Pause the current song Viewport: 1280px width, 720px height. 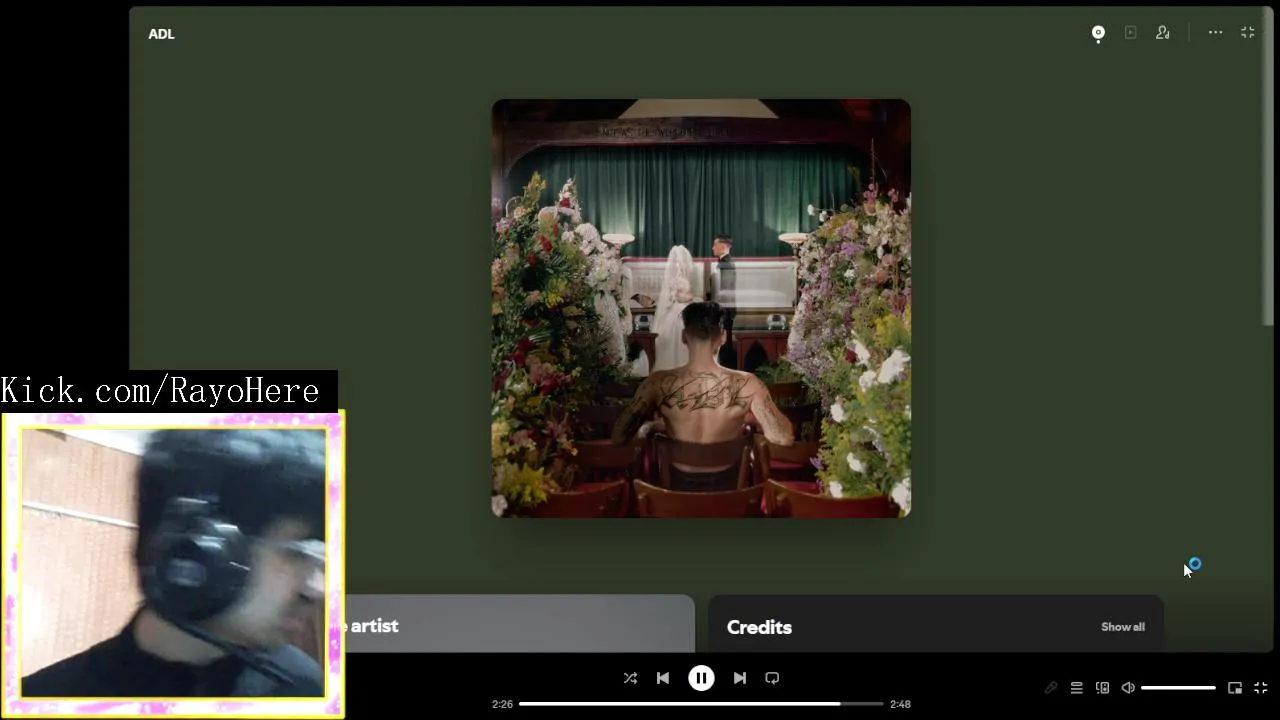pyautogui.click(x=701, y=678)
